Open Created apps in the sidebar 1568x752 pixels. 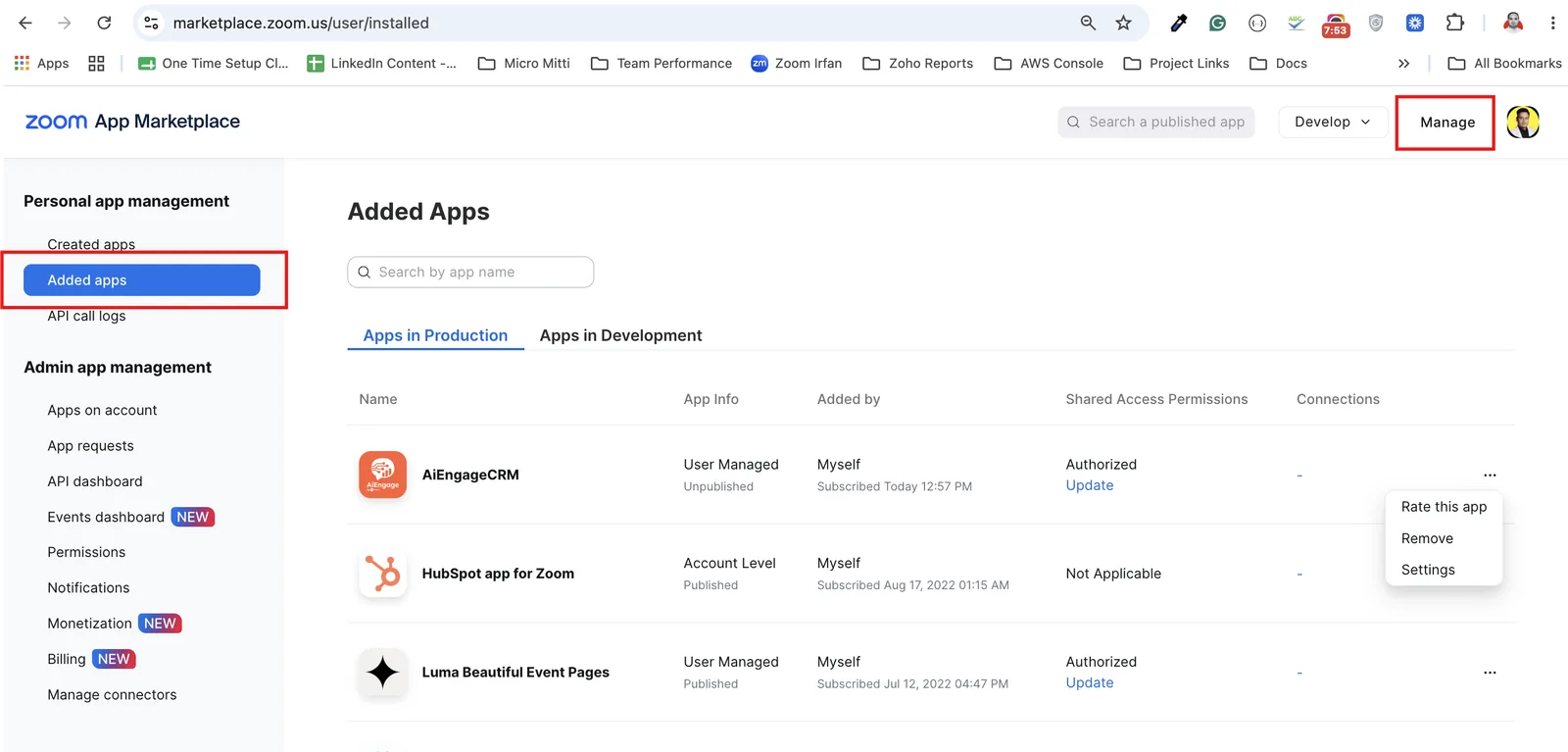(91, 244)
